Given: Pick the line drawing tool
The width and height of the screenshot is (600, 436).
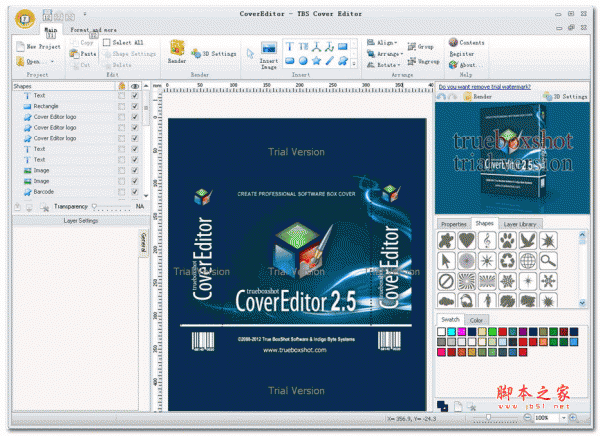Looking at the screenshot, I should tap(329, 60).
